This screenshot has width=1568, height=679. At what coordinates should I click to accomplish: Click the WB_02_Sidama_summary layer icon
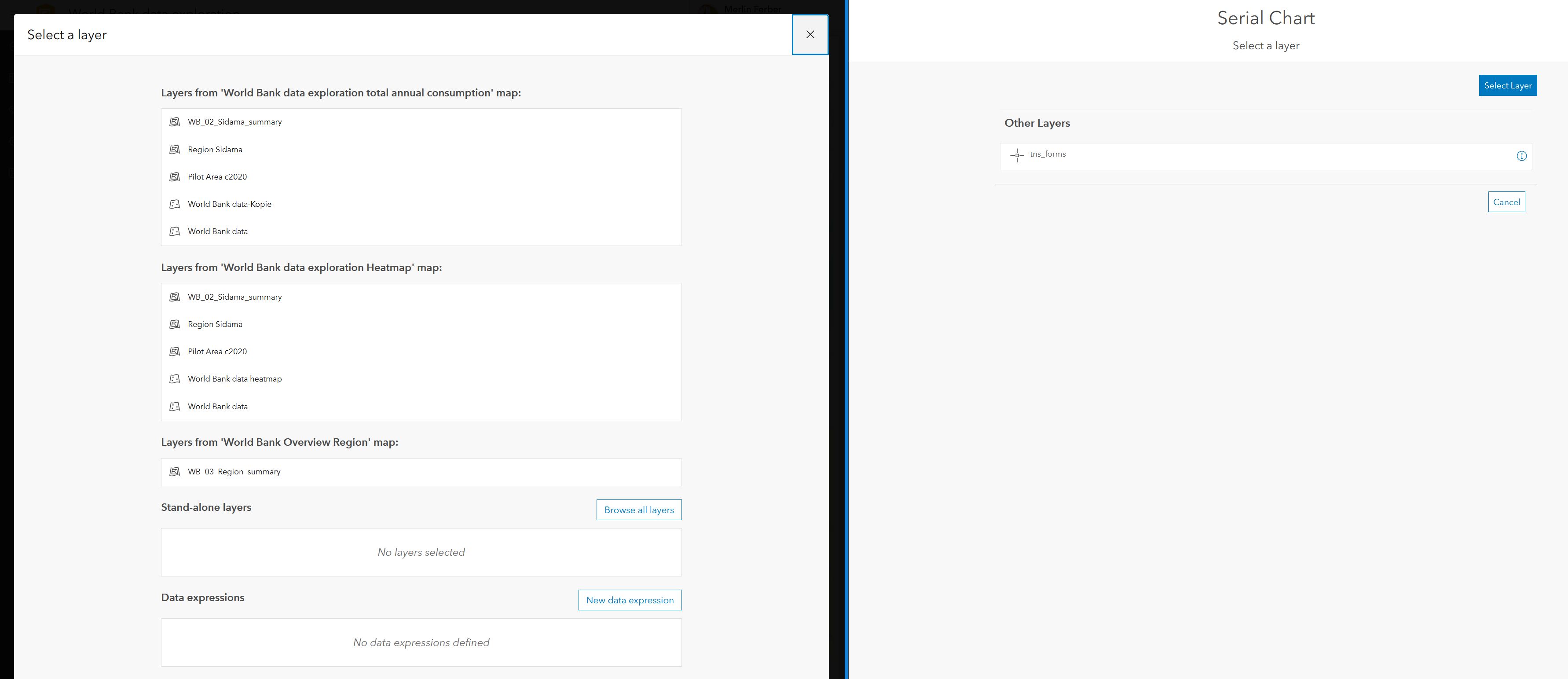tap(175, 121)
